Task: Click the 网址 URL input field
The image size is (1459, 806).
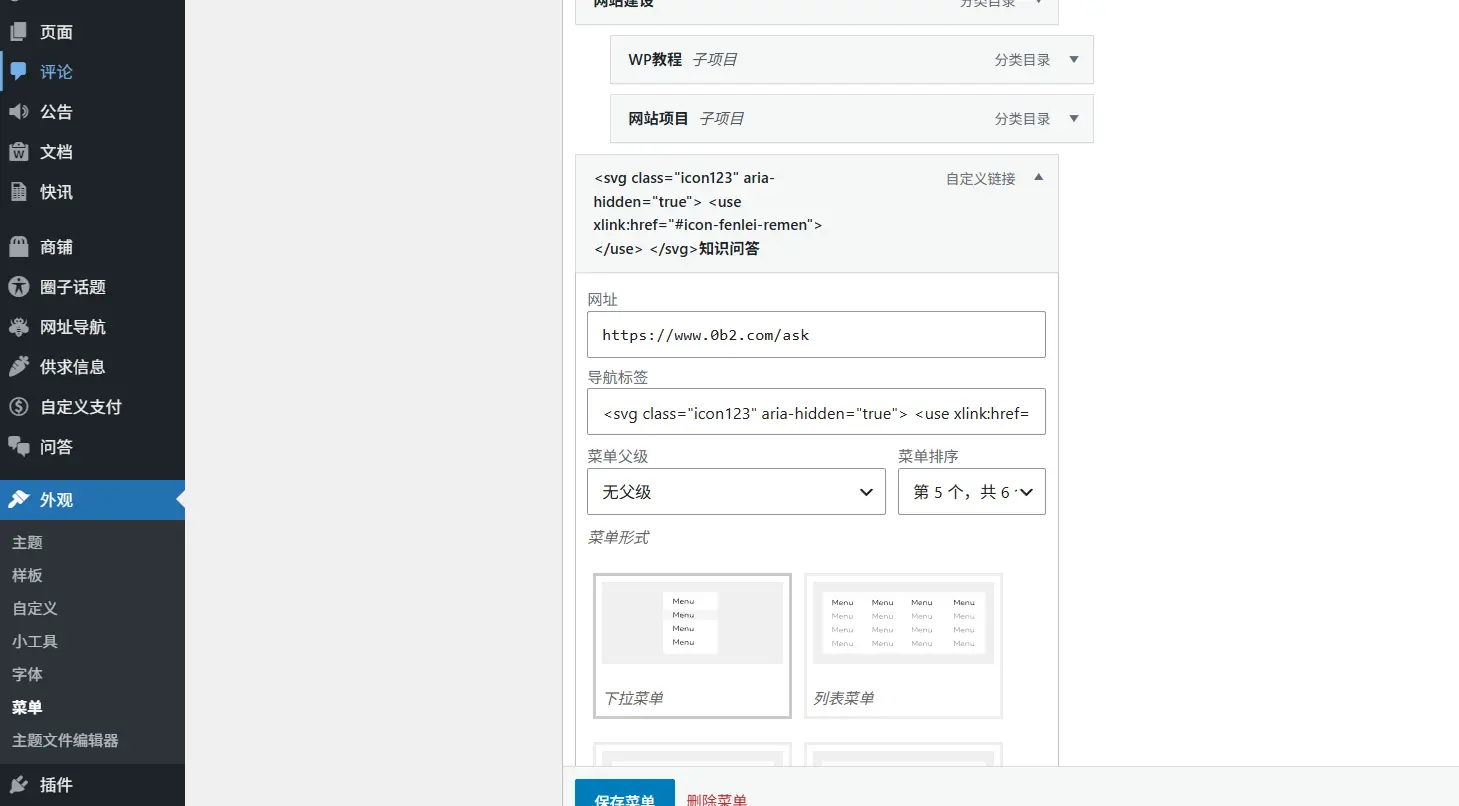Action: pos(816,335)
